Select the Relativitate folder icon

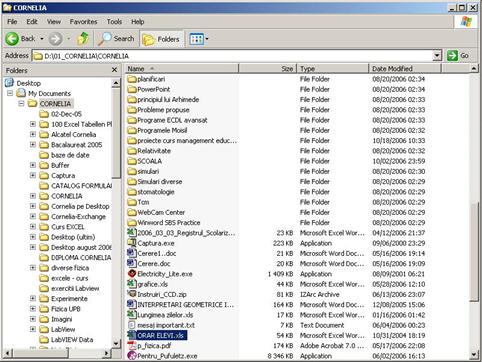[x=132, y=151]
